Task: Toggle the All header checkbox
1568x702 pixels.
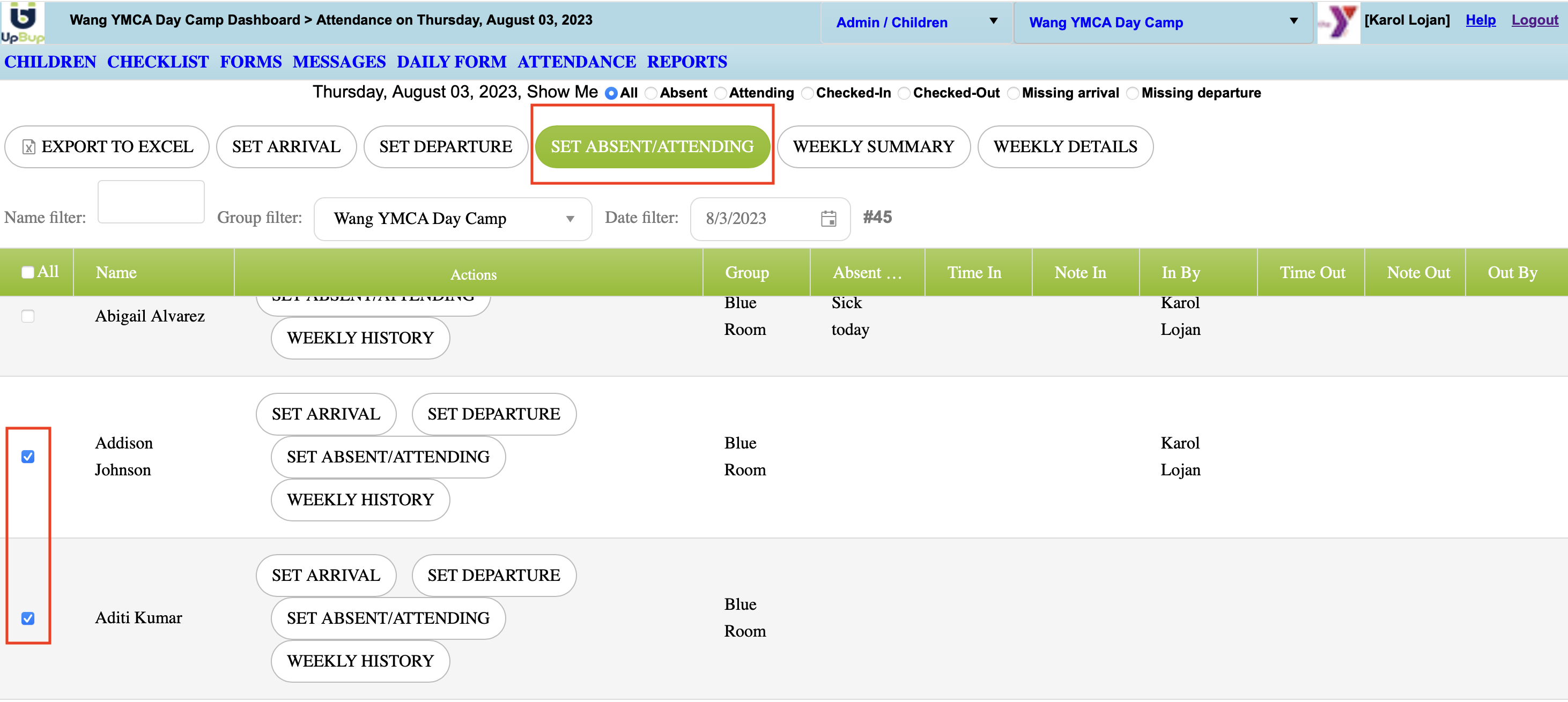Action: tap(28, 272)
